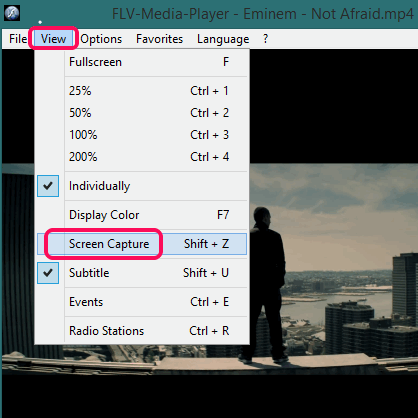418x418 pixels.
Task: Open the ? help menu
Action: click(x=265, y=39)
